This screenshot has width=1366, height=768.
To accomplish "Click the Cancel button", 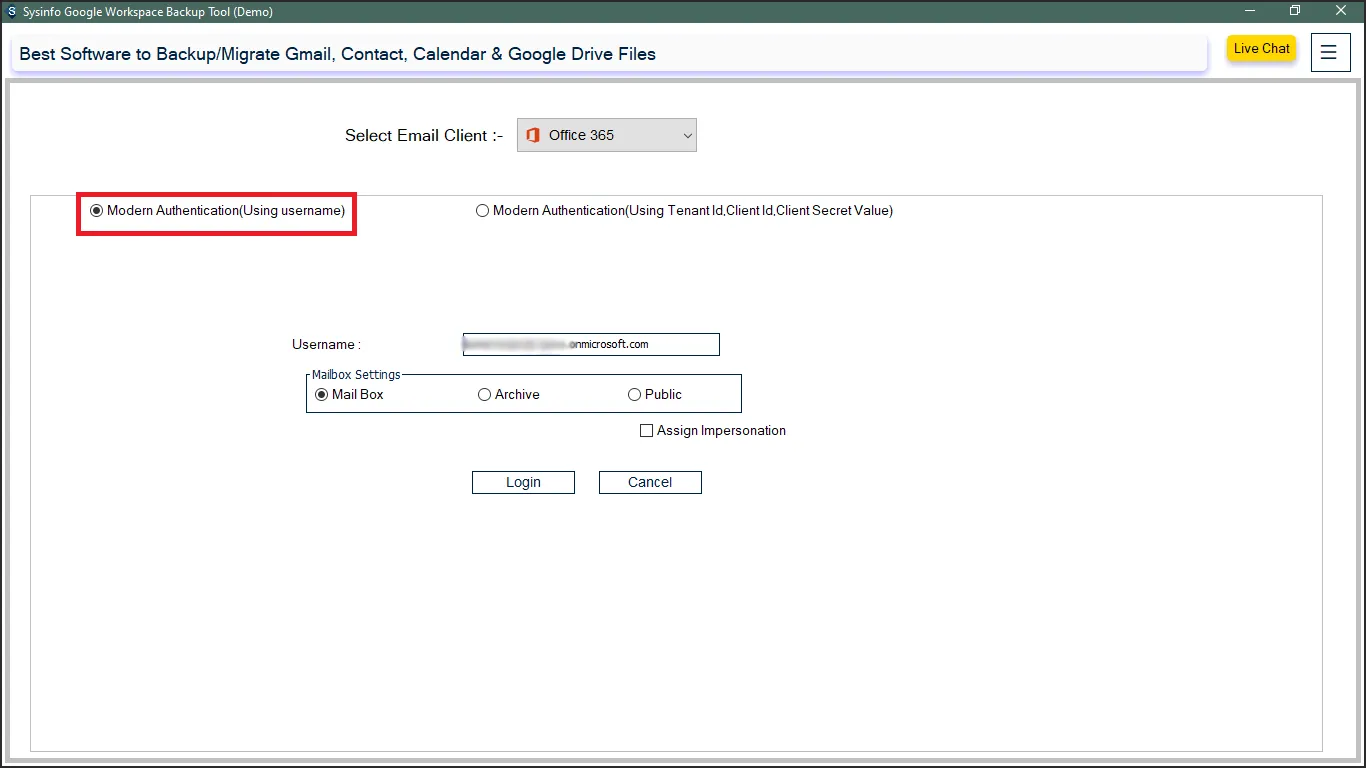I will pos(650,482).
